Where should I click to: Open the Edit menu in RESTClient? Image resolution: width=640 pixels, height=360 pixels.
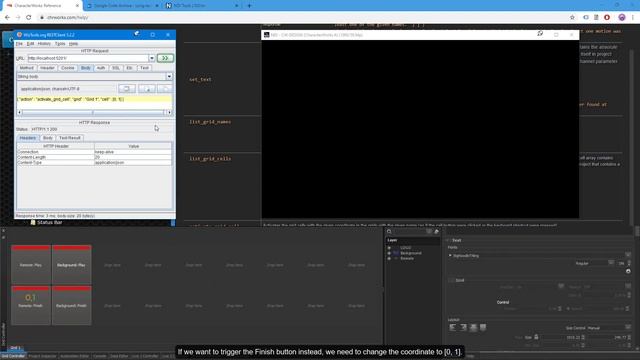(x=30, y=44)
